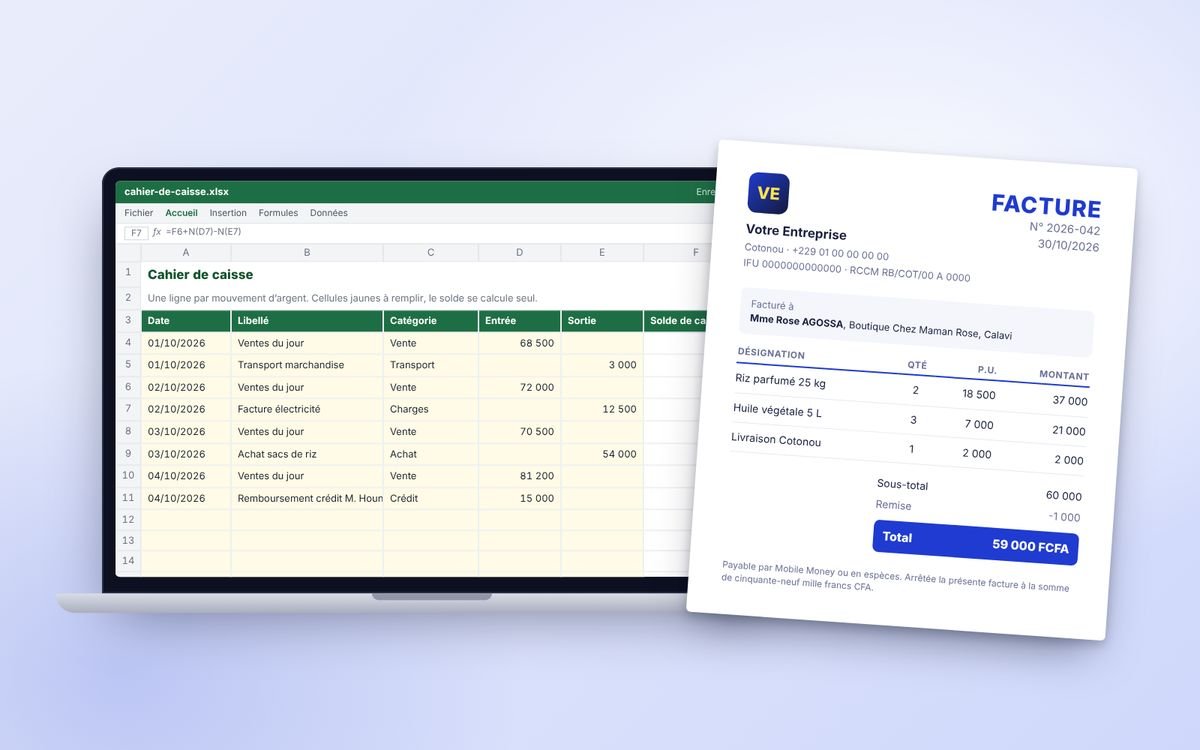Screen dimensions: 1200x750
Task: Select the 12 500 sortie cell
Action: [x=602, y=409]
